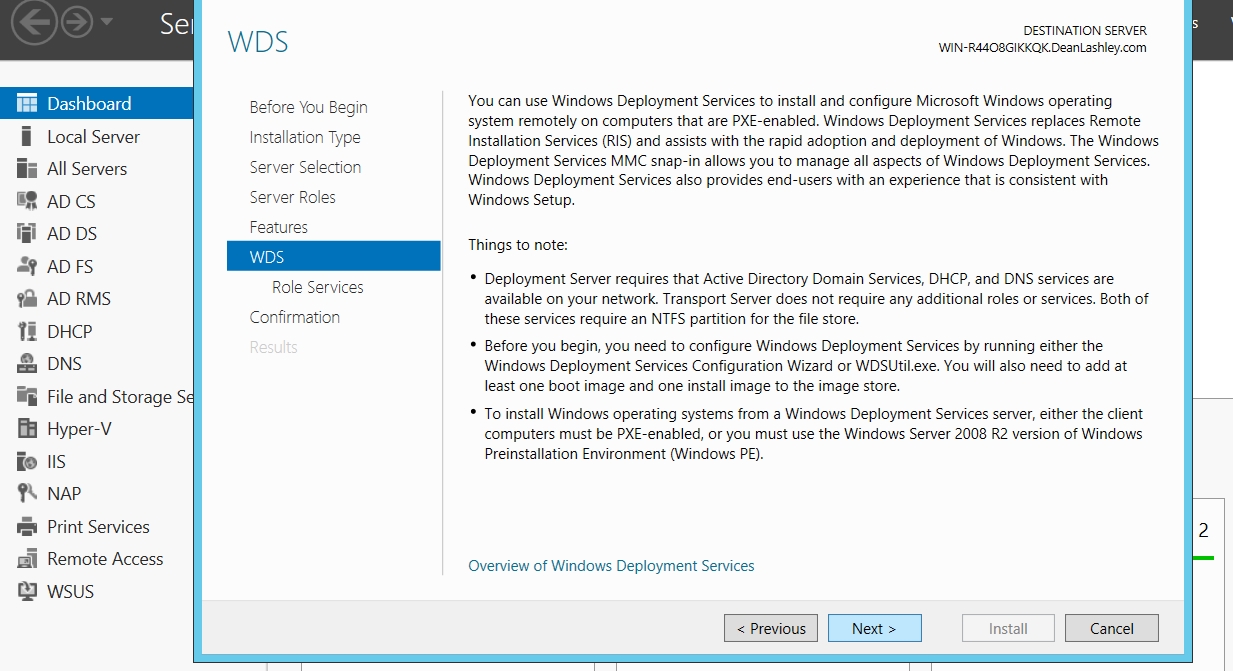Open the Role Services wizard step
This screenshot has height=671, width=1233.
pos(317,287)
